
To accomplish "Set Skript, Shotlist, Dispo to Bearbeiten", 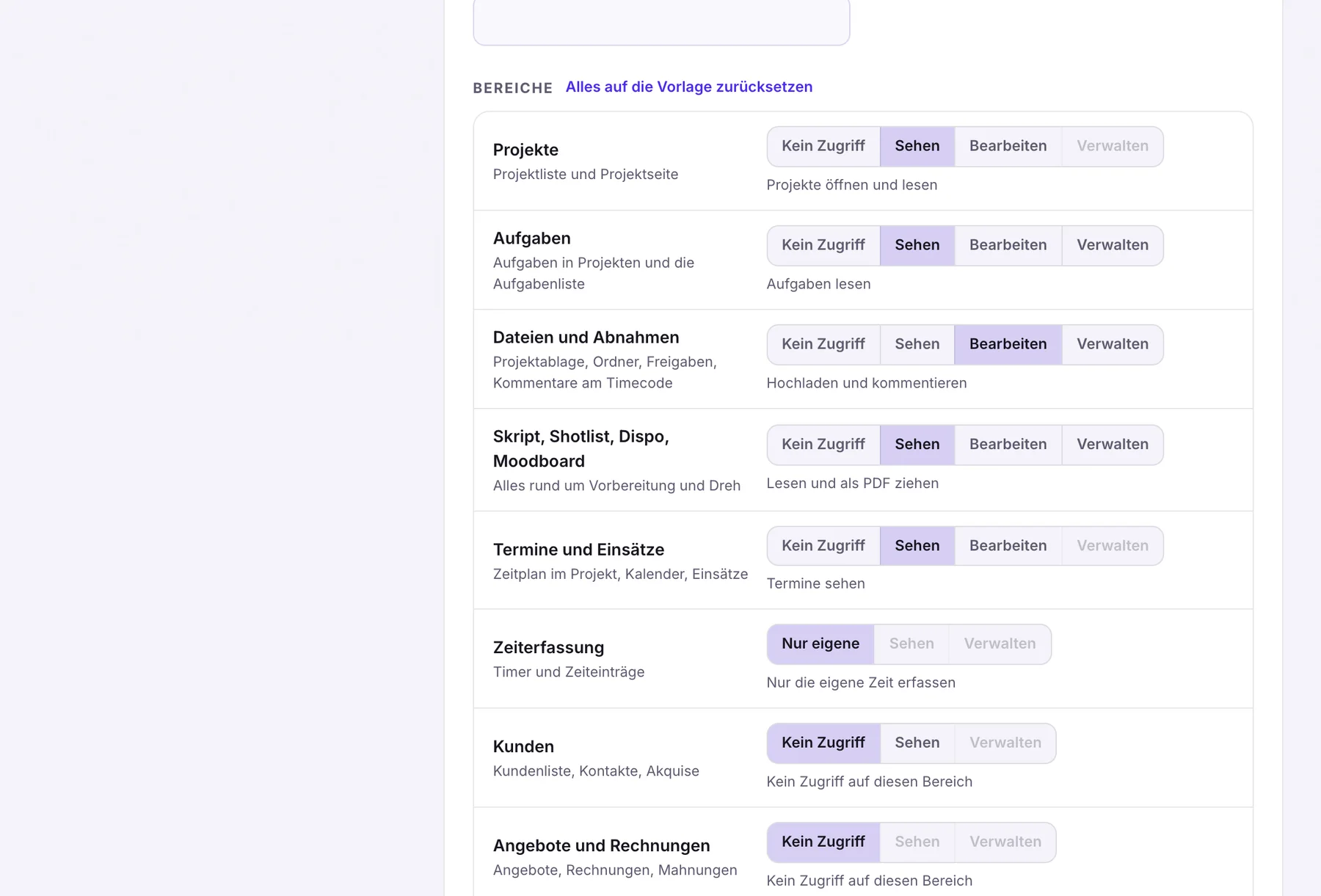I will point(1008,445).
